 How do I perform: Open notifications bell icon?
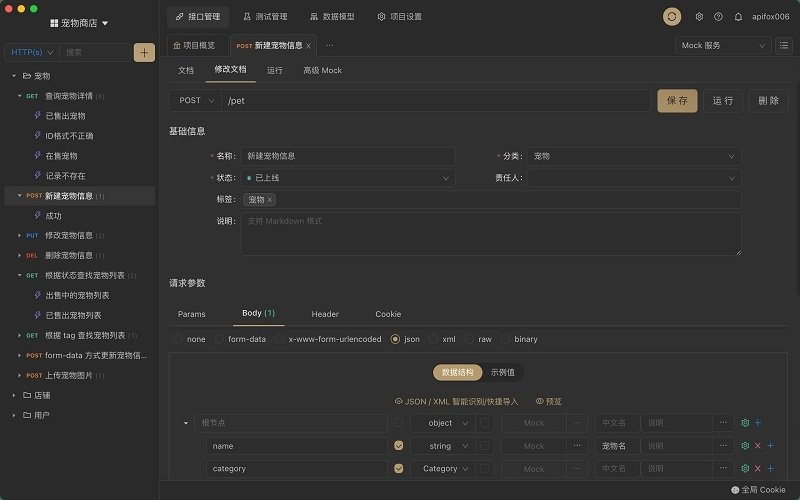[x=738, y=17]
